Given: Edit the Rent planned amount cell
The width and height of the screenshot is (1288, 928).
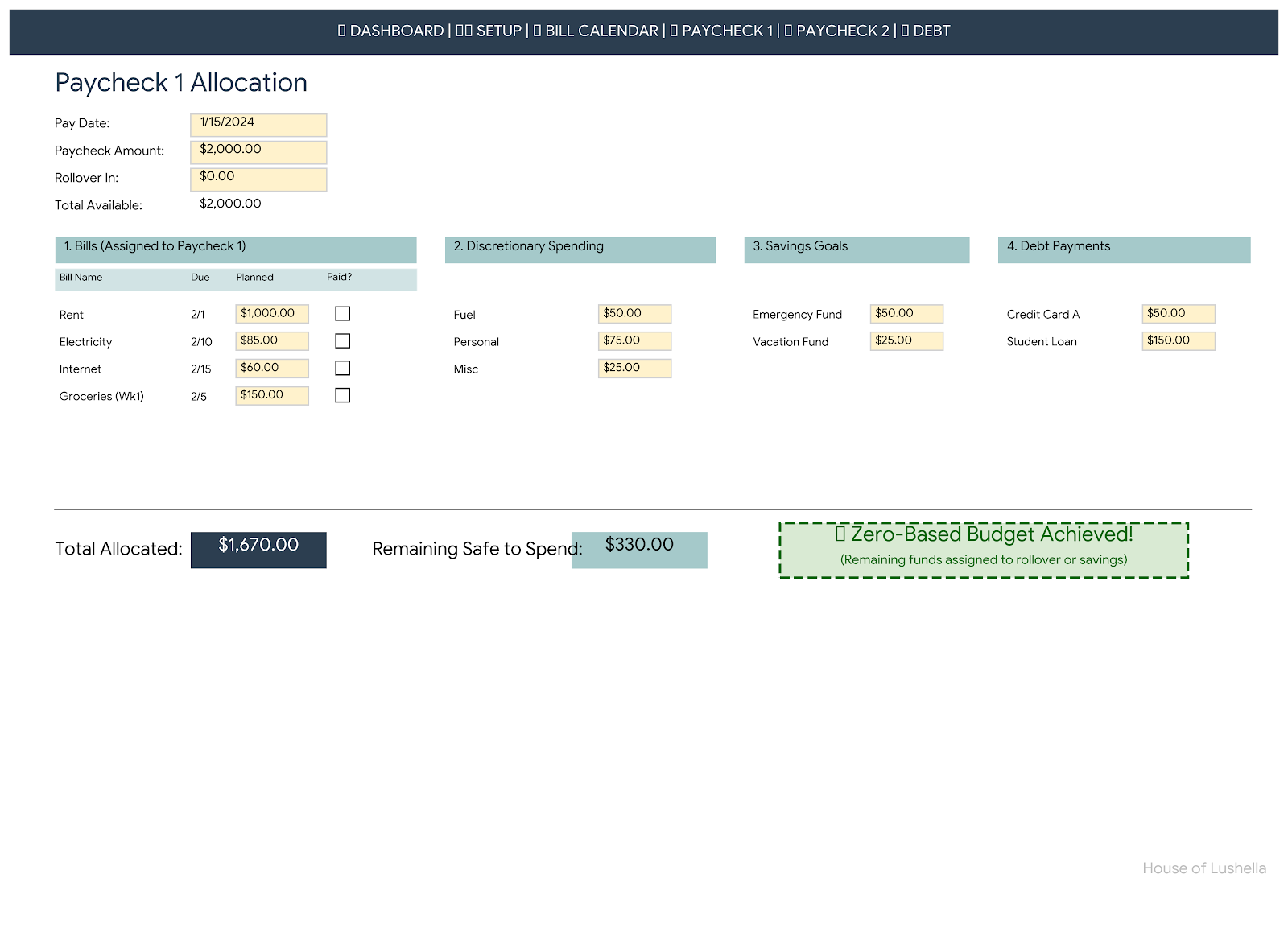Looking at the screenshot, I should 272,314.
